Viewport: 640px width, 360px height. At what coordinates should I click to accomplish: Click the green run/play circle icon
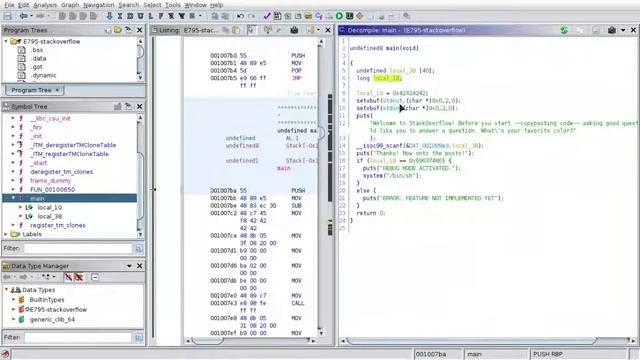point(339,16)
